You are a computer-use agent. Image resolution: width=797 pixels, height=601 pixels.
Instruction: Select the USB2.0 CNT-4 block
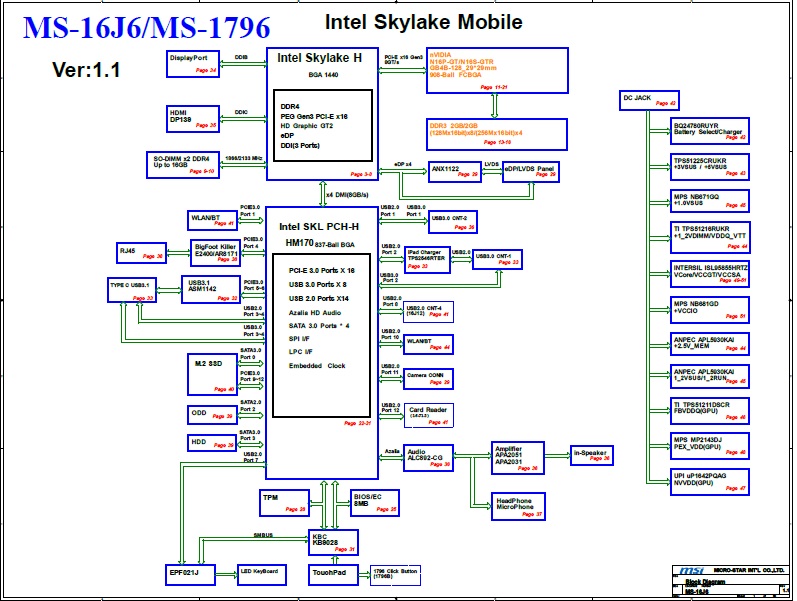pyautogui.click(x=428, y=312)
